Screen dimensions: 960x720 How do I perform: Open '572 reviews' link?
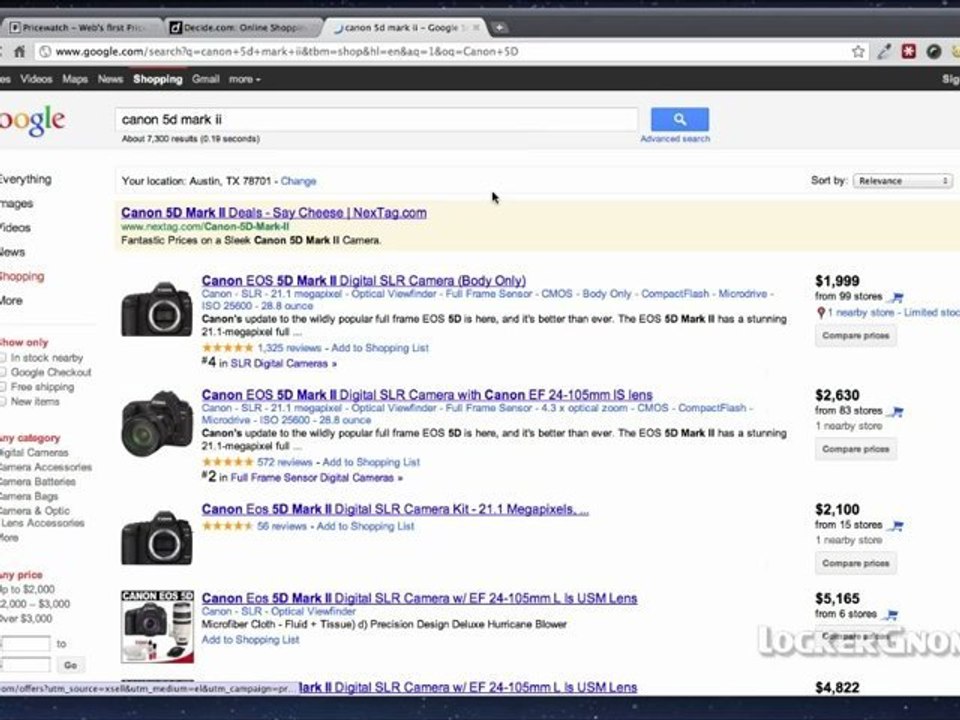point(285,462)
